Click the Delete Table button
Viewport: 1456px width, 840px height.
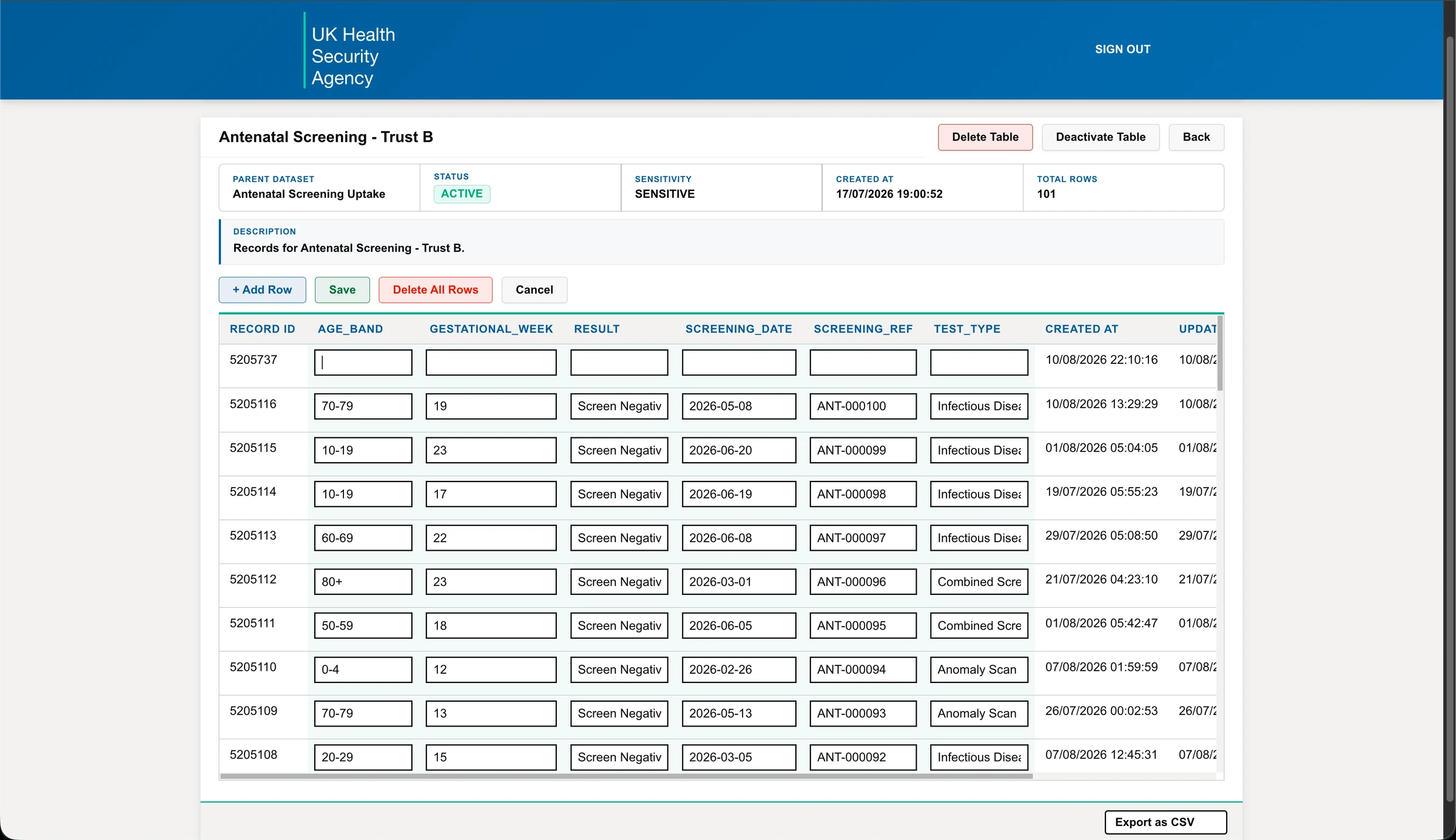pyautogui.click(x=985, y=137)
